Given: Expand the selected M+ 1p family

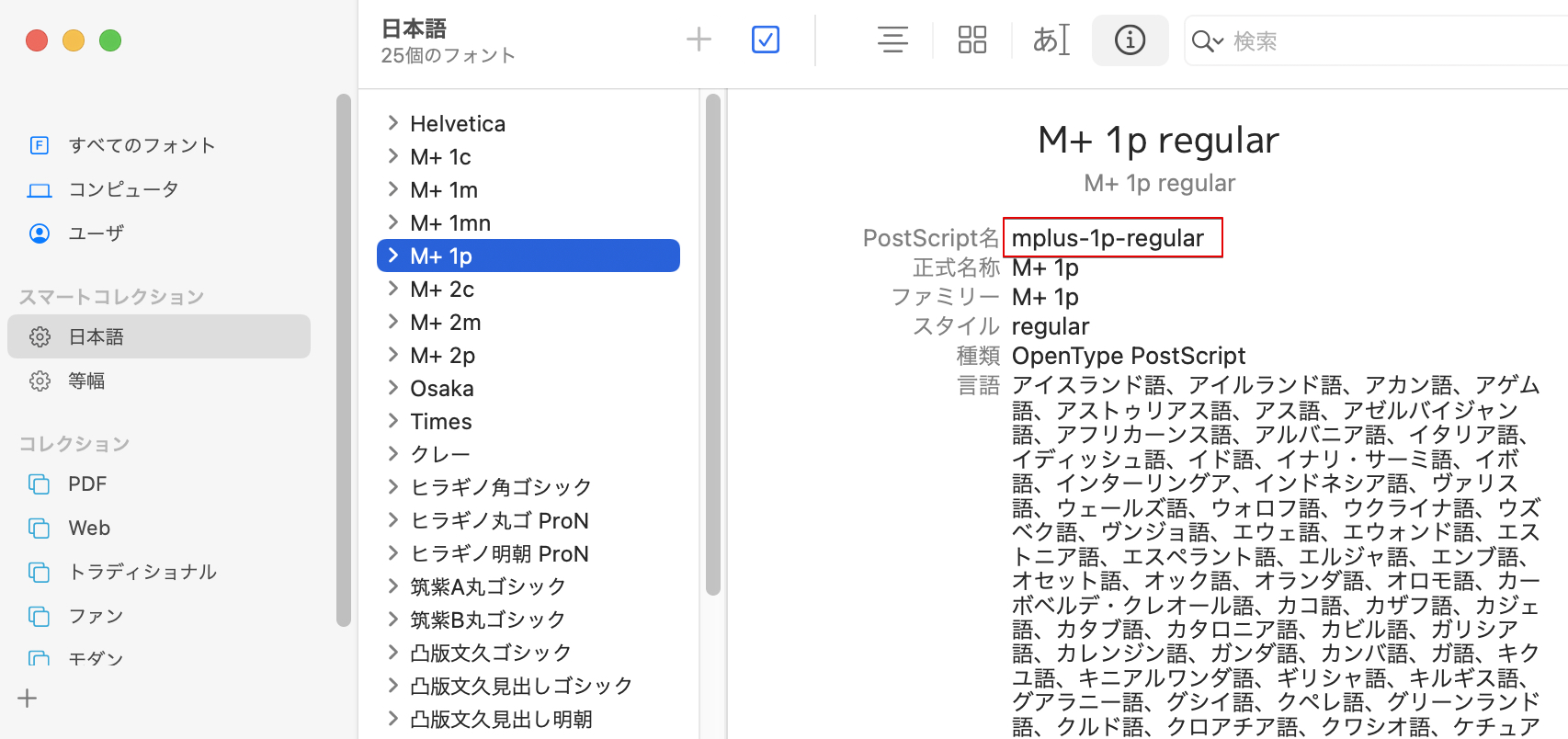Looking at the screenshot, I should pos(392,256).
